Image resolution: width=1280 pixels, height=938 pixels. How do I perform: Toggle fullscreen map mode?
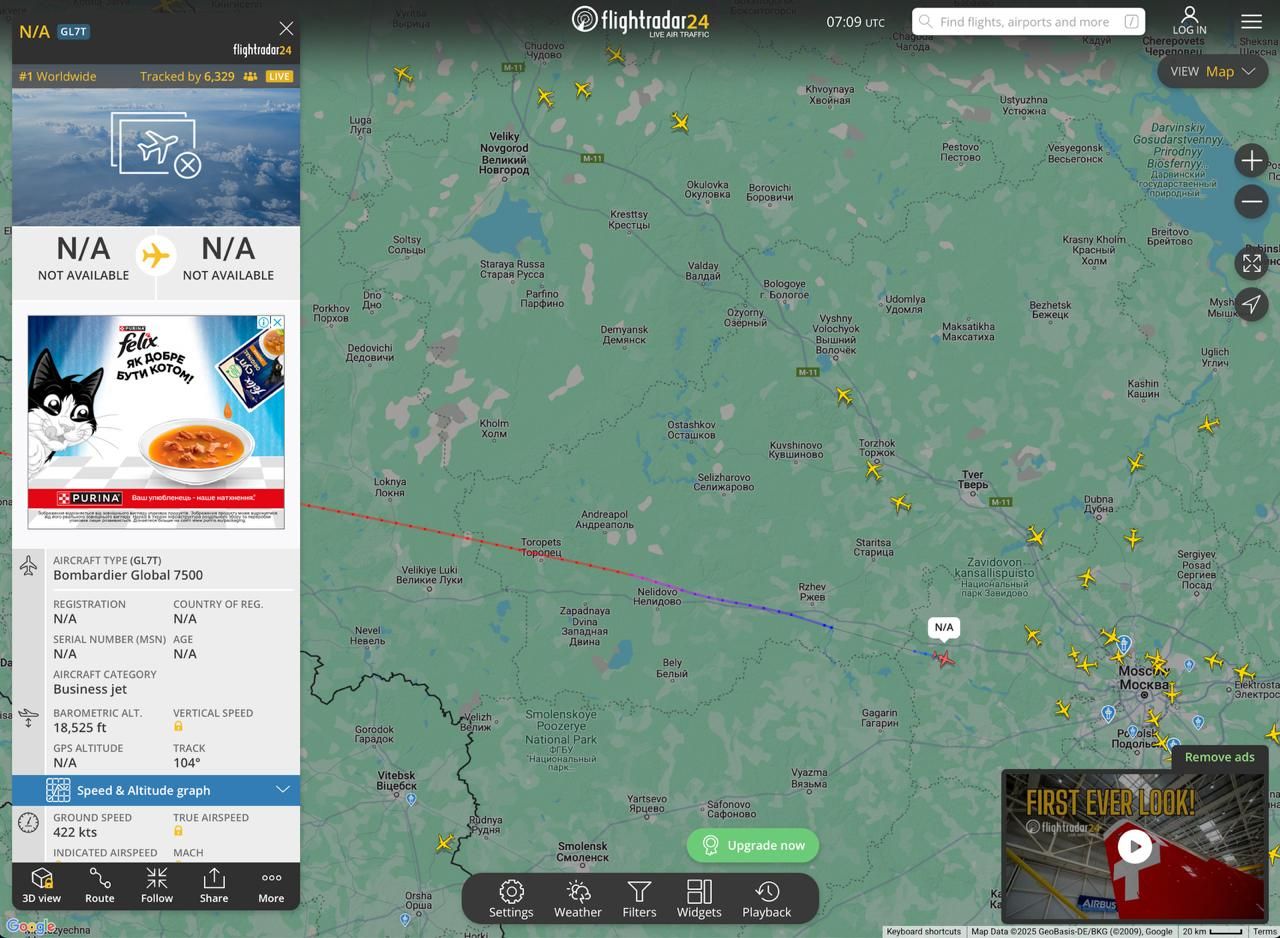click(x=1252, y=263)
